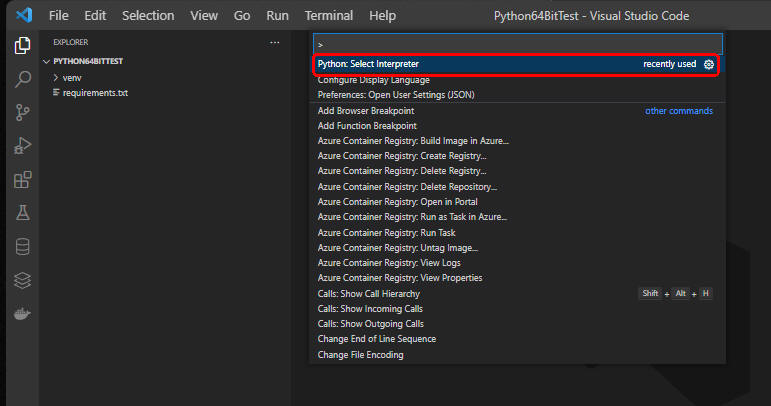The image size is (771, 406).
Task: Click the requirements.txt file icon
Action: point(56,92)
